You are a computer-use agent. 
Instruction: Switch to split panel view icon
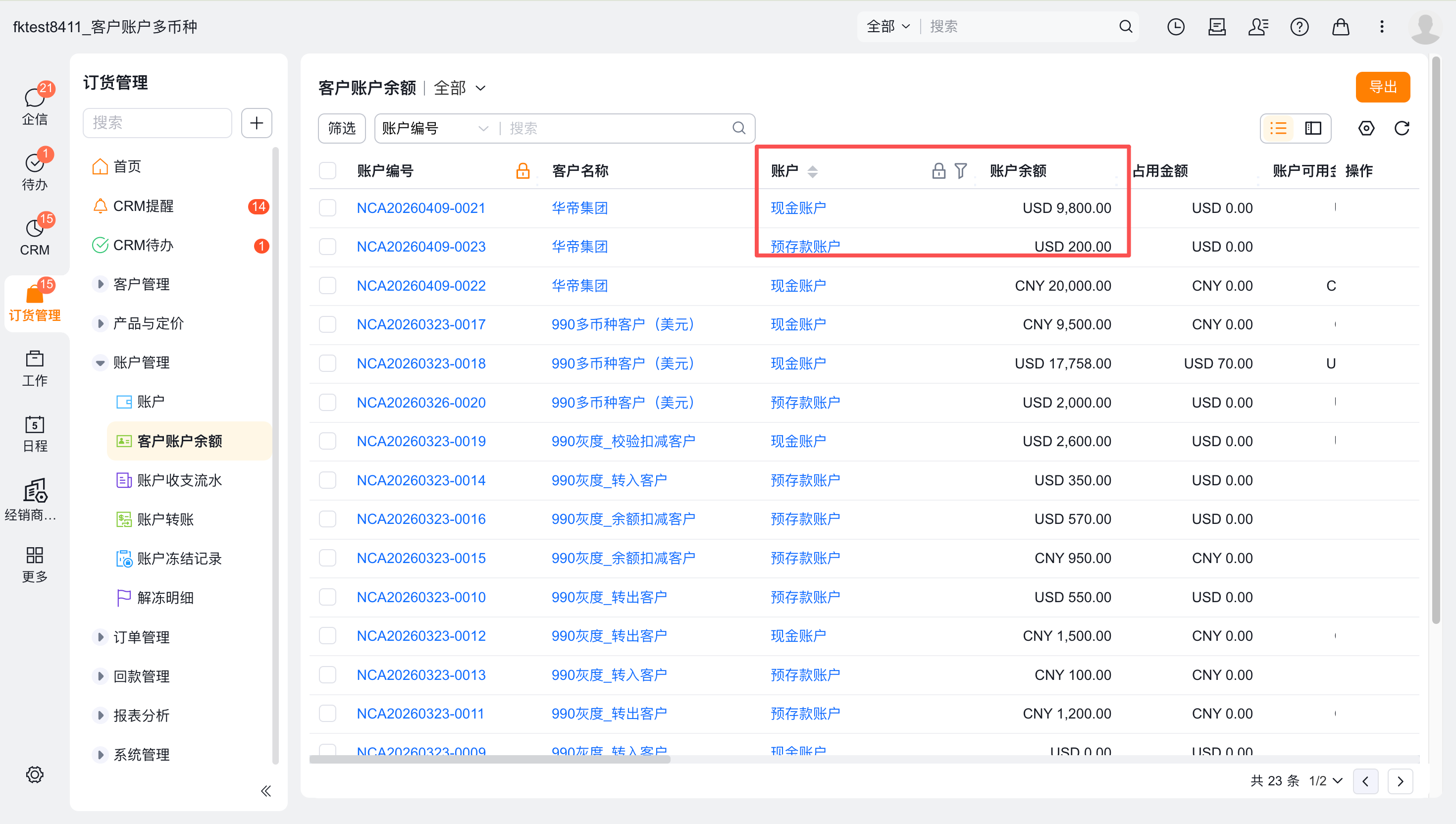[1313, 128]
